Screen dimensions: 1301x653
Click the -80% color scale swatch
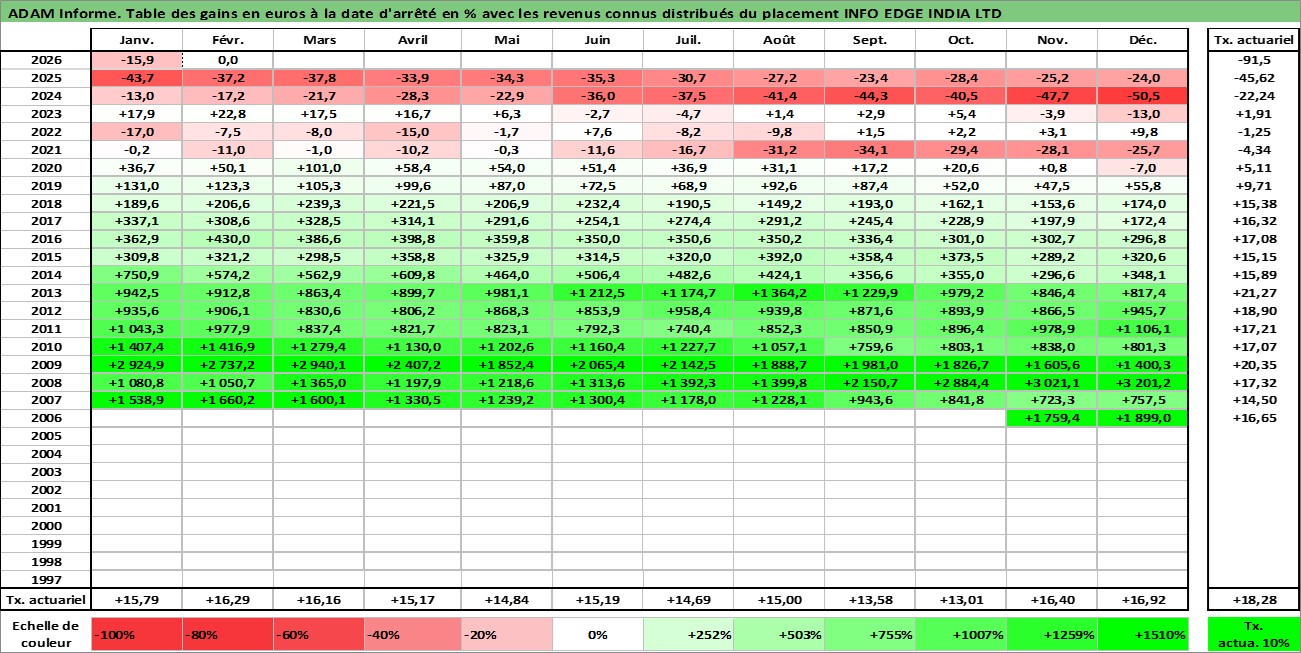coord(227,634)
